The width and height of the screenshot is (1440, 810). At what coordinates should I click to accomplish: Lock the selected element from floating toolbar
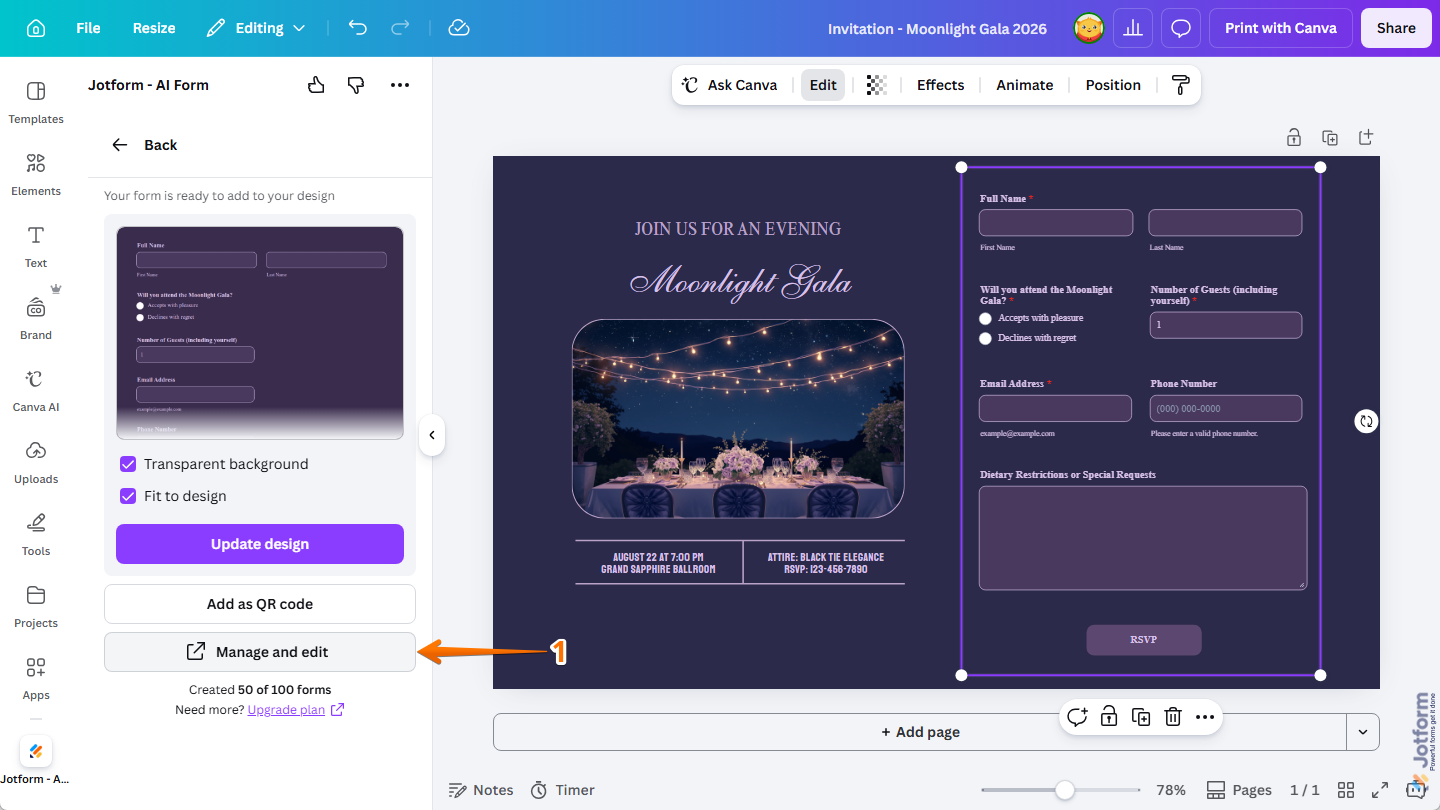tap(1109, 717)
